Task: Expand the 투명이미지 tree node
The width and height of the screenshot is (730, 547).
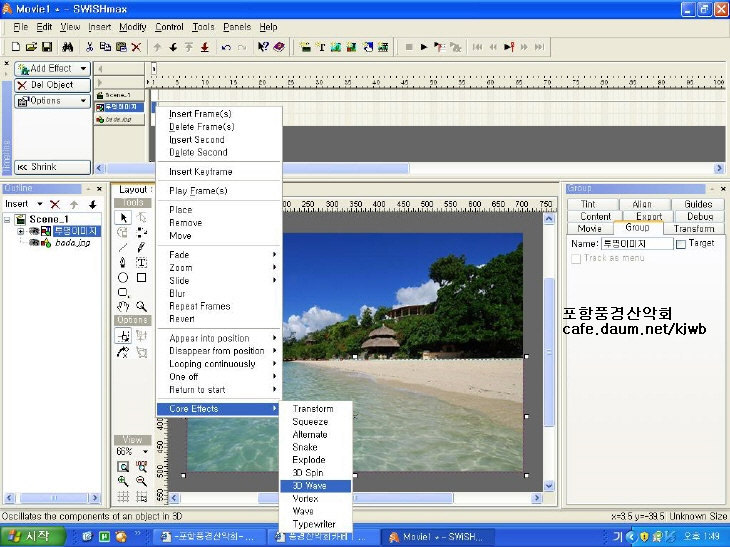Action: [20, 231]
